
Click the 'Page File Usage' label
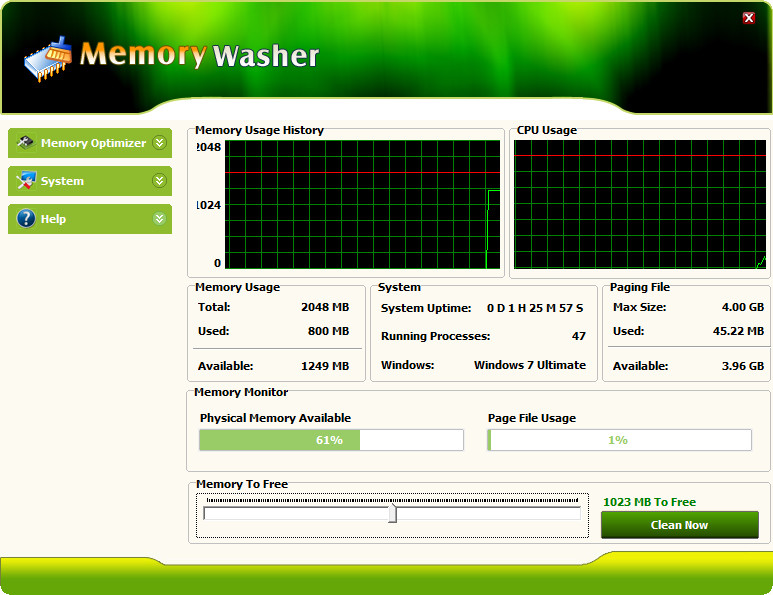[x=532, y=418]
